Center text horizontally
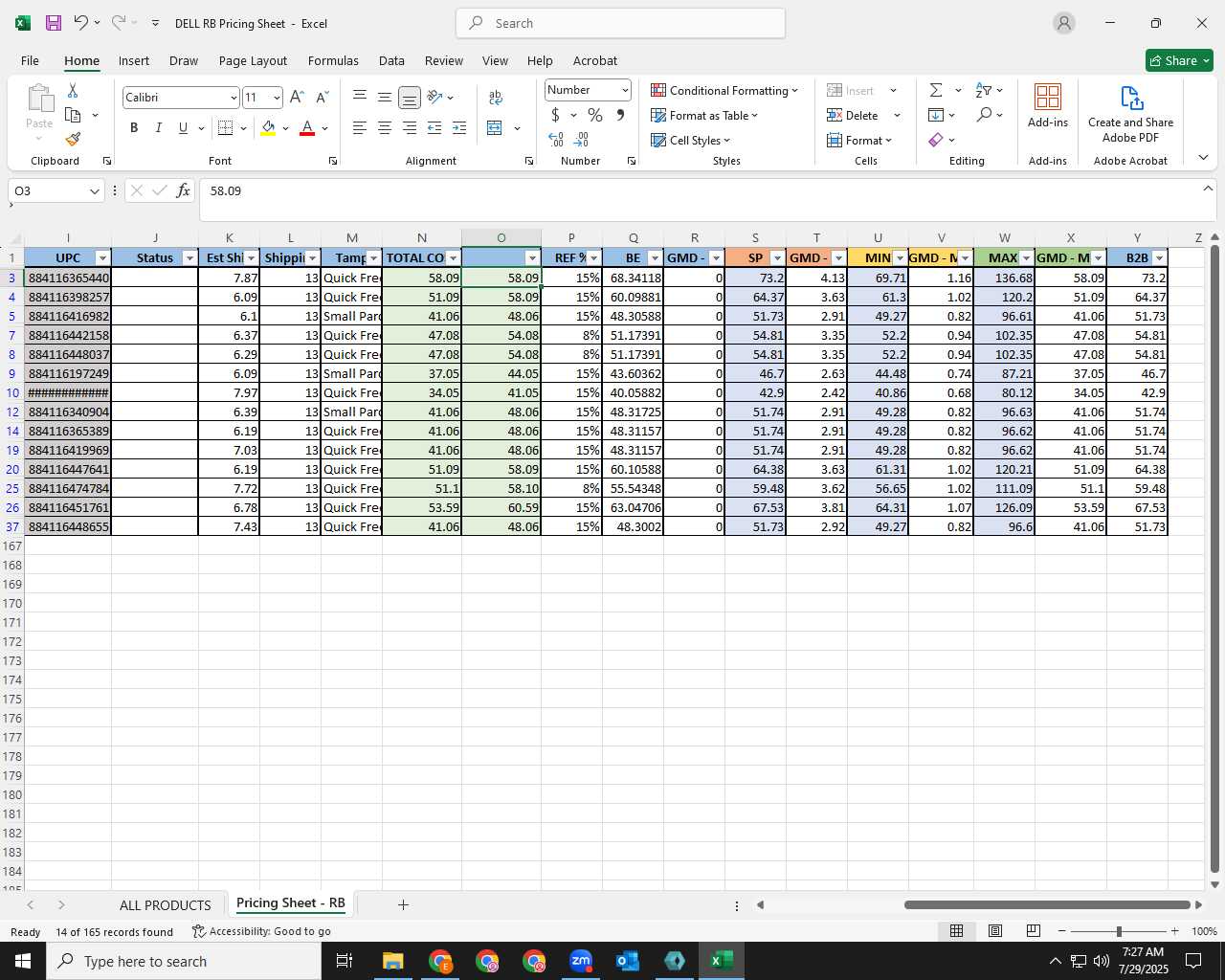The image size is (1225, 980). 385,128
